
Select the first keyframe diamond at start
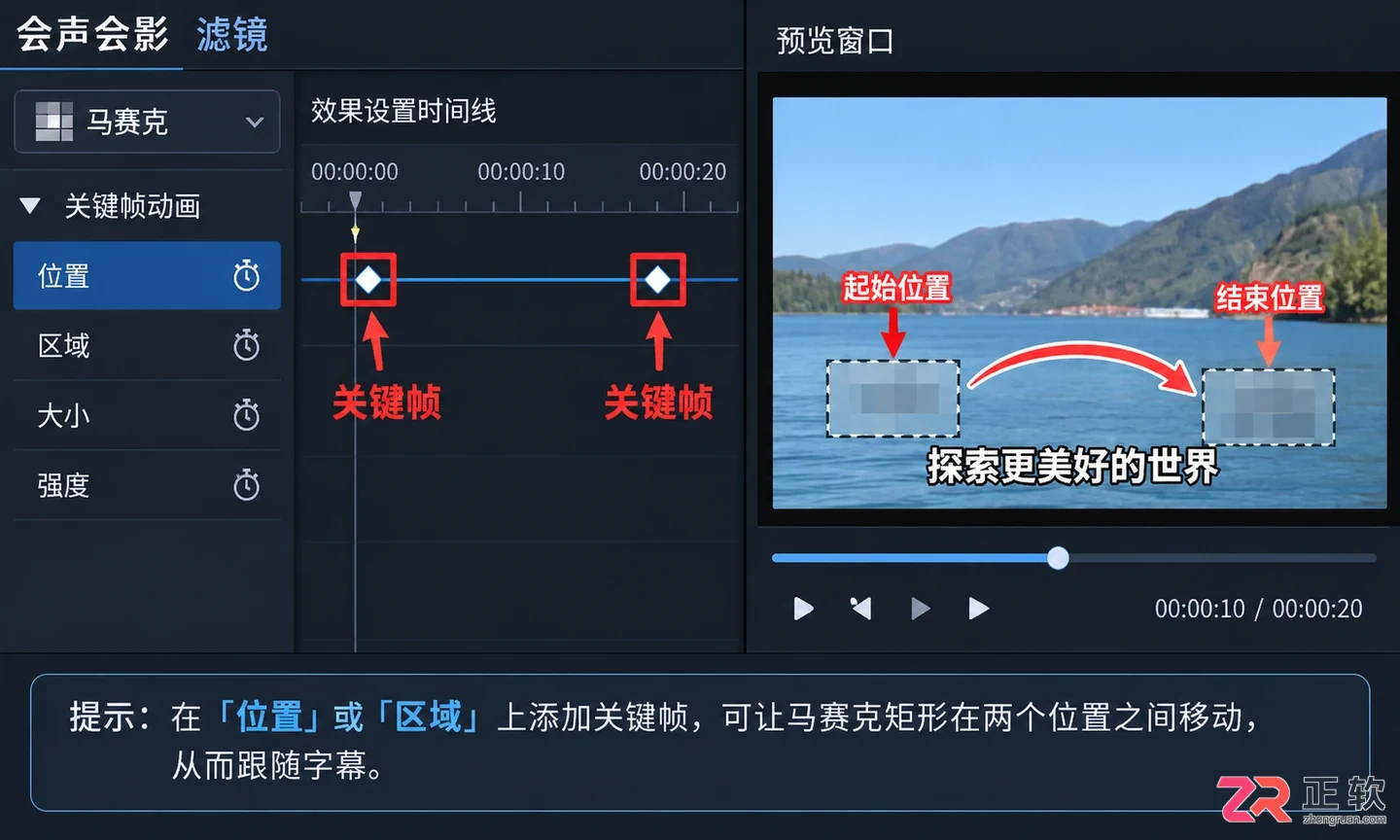pyautogui.click(x=368, y=280)
